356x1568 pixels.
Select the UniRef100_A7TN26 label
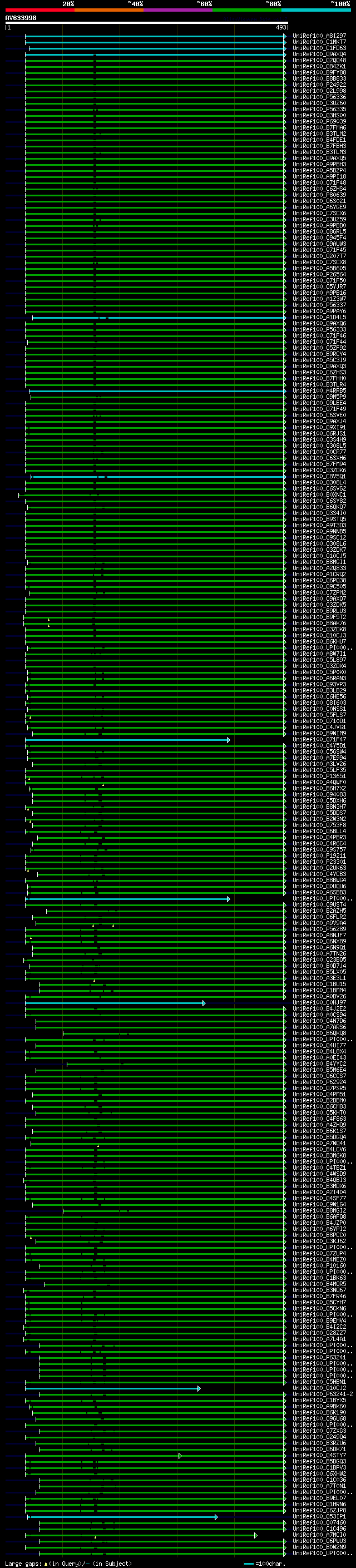pos(319,954)
